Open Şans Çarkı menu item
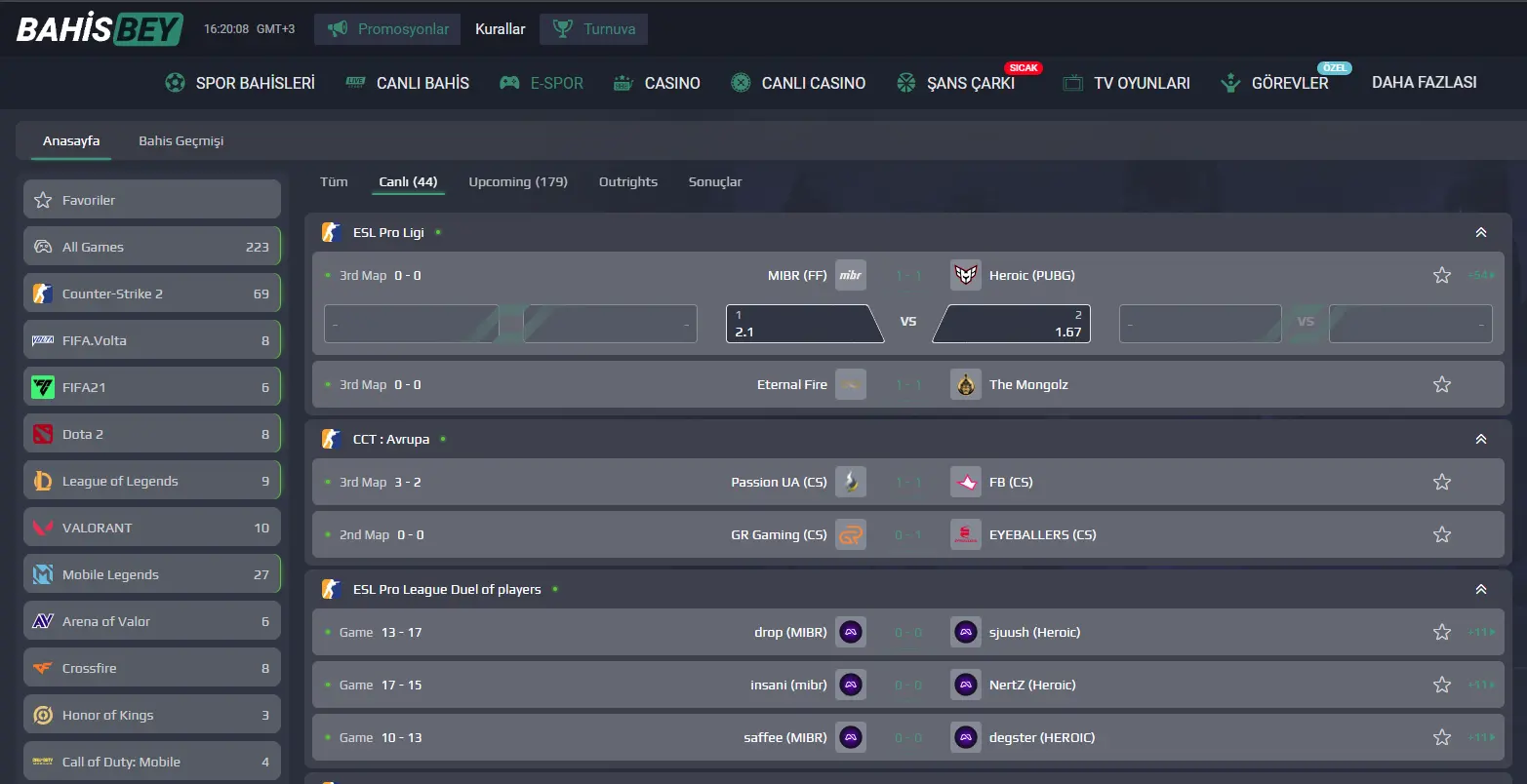Screen dimensions: 1527x784 (x=956, y=83)
